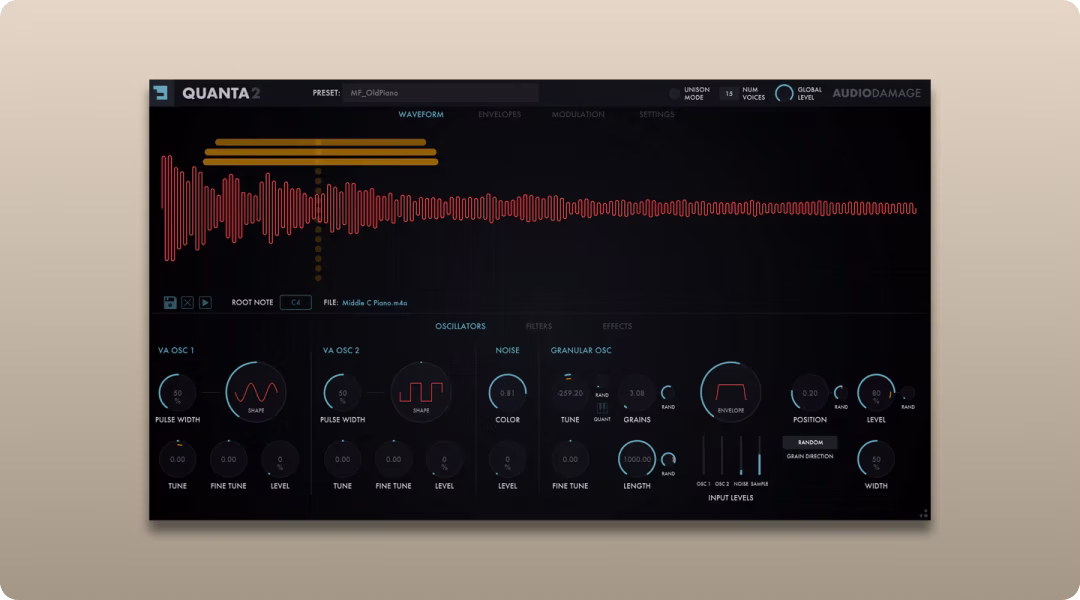The height and width of the screenshot is (600, 1080).
Task: Switch to the Settings tab
Action: click(x=656, y=114)
